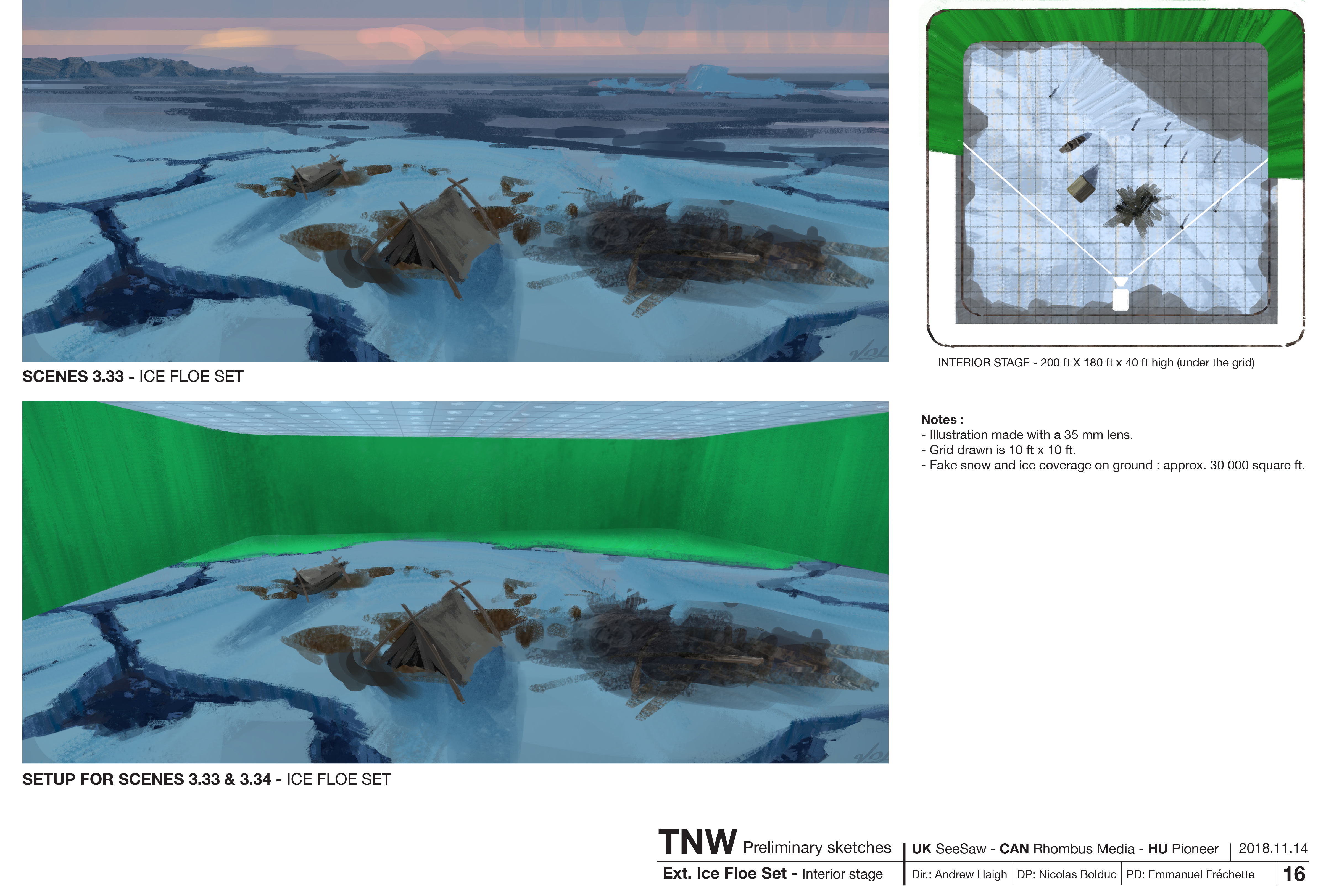The height and width of the screenshot is (896, 1334).
Task: Click 'Ext. Ice Floe Set' footer text
Action: tap(724, 874)
